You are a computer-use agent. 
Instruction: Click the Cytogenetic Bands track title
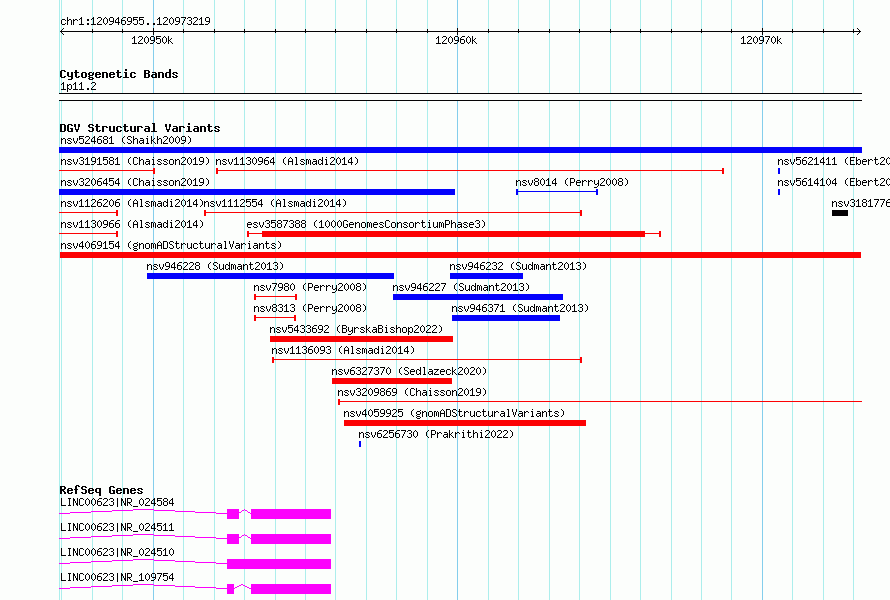click(x=119, y=74)
